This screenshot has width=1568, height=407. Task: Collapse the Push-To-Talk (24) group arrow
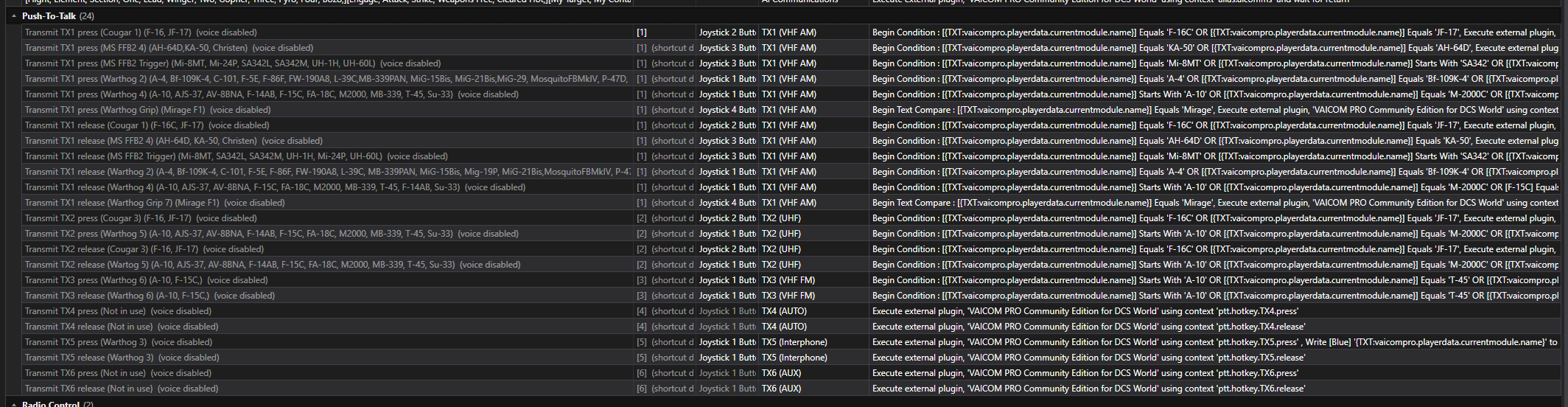click(x=14, y=16)
